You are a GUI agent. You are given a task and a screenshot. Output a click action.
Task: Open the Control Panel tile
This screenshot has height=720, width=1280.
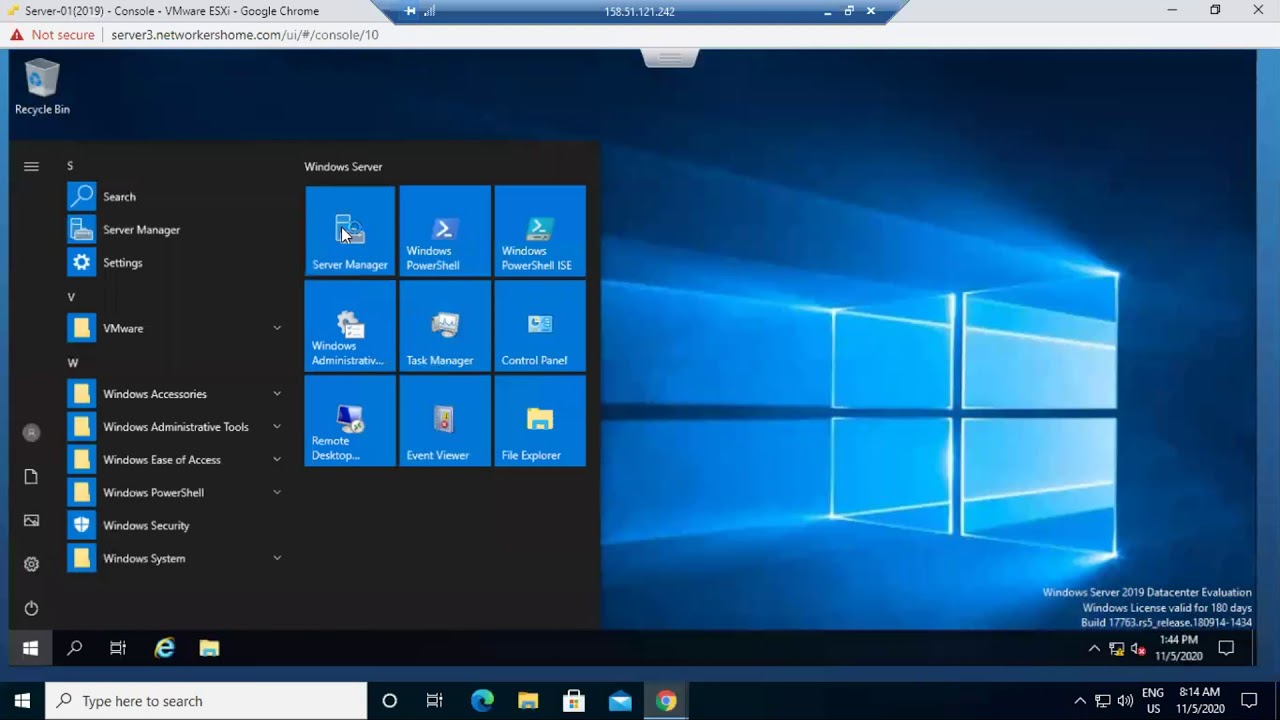tap(540, 326)
